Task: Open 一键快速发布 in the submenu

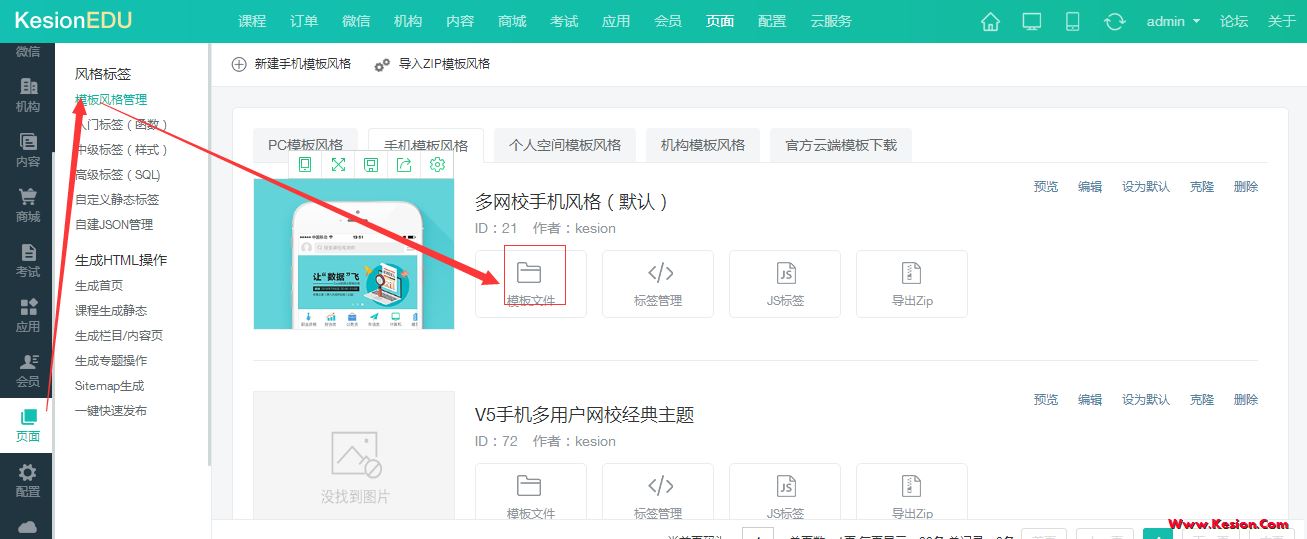Action: (111, 411)
